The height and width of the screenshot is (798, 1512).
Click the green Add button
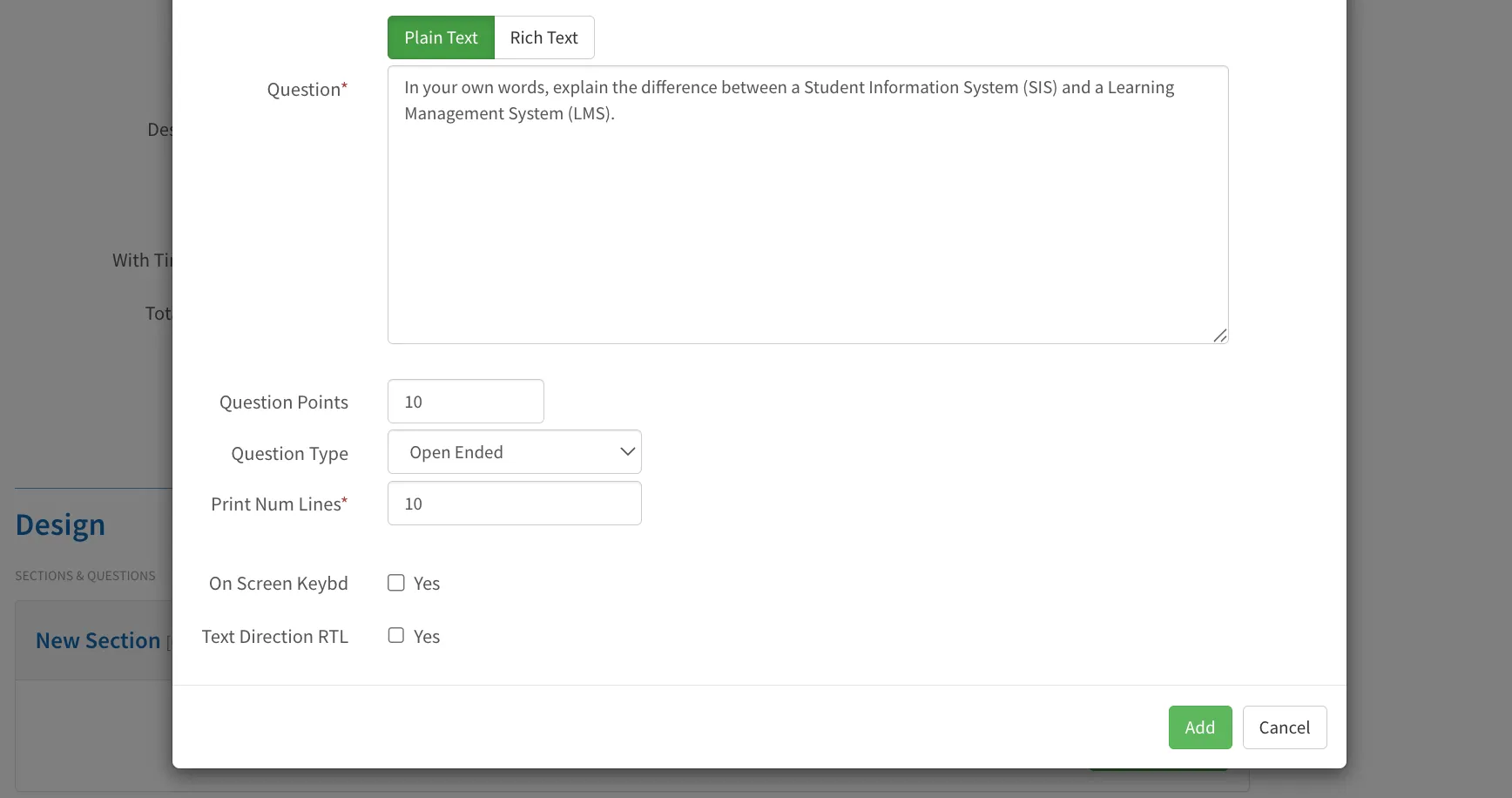tap(1200, 727)
